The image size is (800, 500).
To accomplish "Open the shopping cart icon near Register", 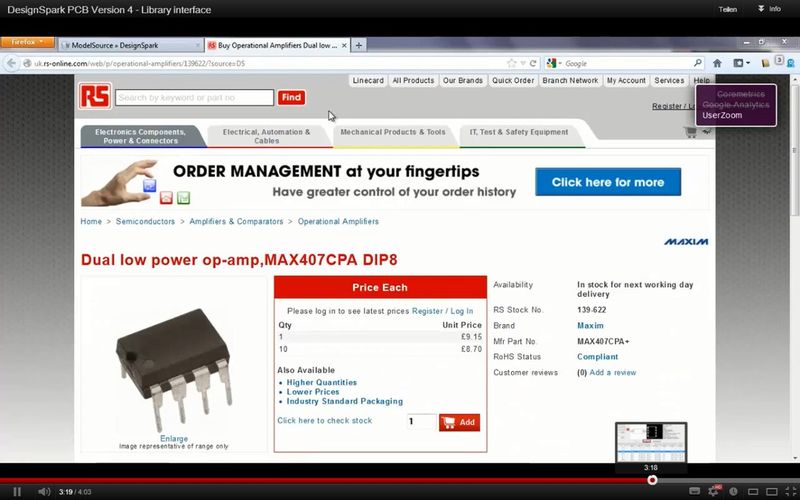I will (x=690, y=132).
